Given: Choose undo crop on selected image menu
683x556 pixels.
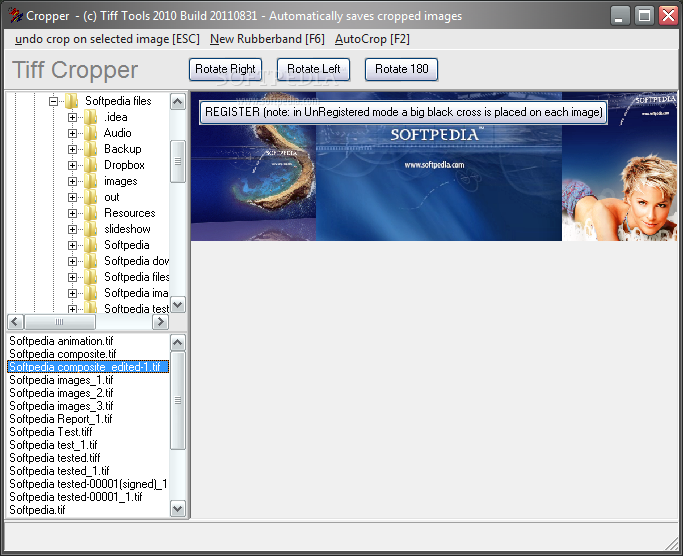Looking at the screenshot, I should pos(107,39).
